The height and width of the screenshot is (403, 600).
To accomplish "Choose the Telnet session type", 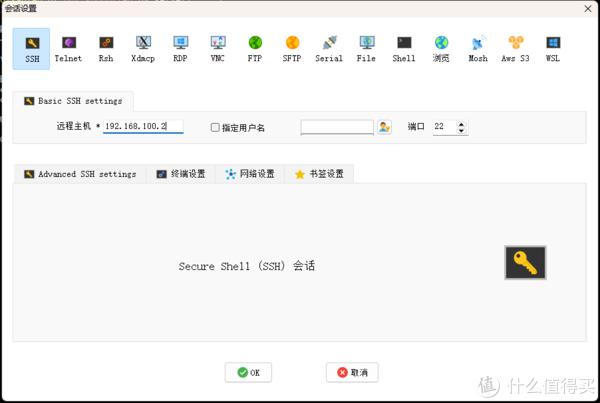I will coord(68,49).
